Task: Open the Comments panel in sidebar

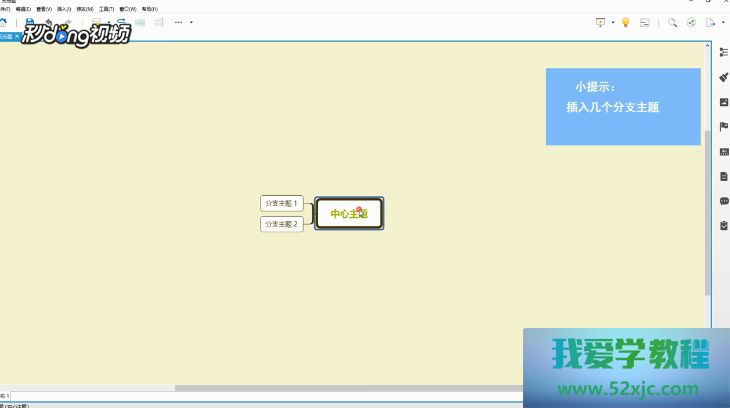Action: [724, 201]
